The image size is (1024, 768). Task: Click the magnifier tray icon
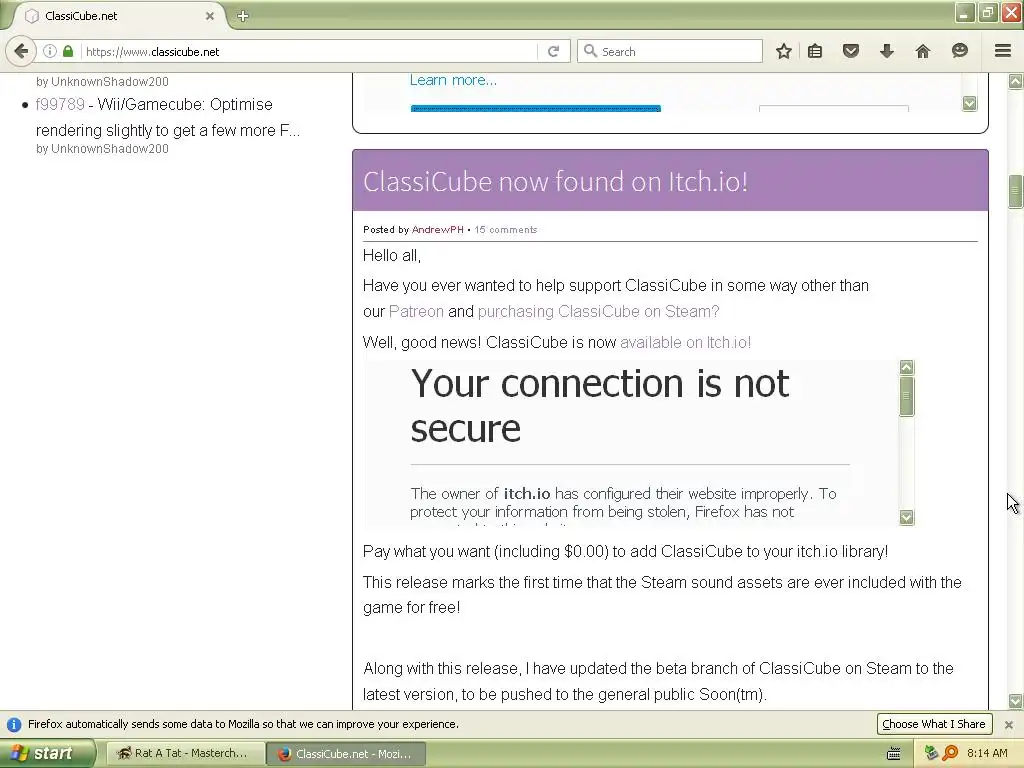click(950, 754)
